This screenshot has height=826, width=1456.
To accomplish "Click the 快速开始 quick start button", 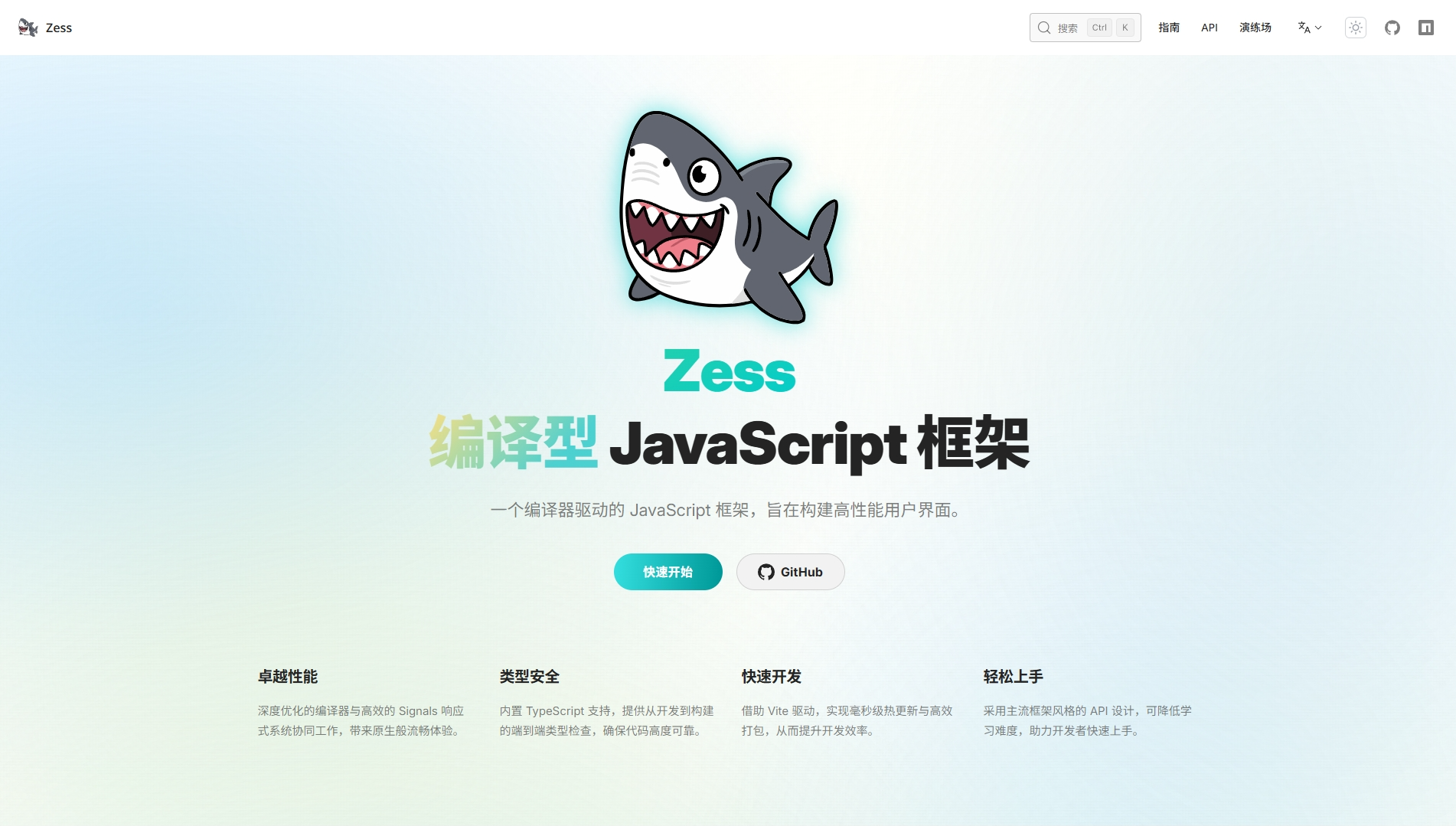I will pyautogui.click(x=668, y=572).
